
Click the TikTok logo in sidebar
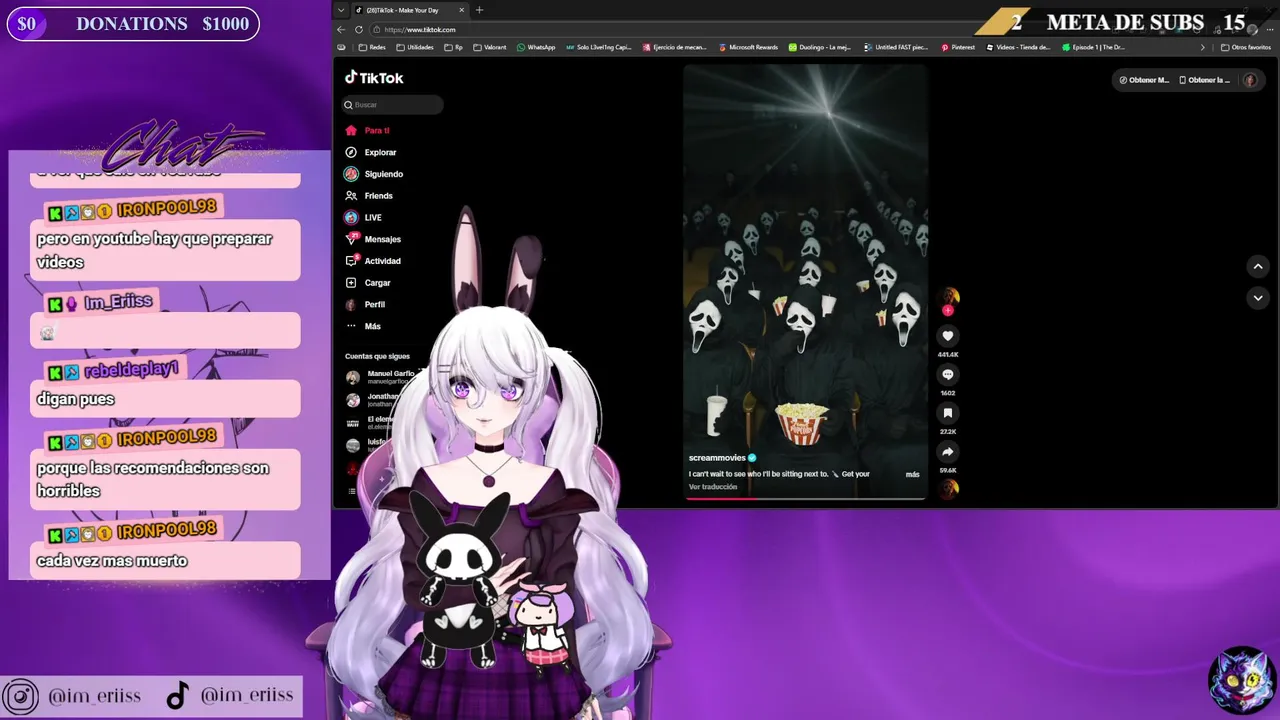pos(374,78)
